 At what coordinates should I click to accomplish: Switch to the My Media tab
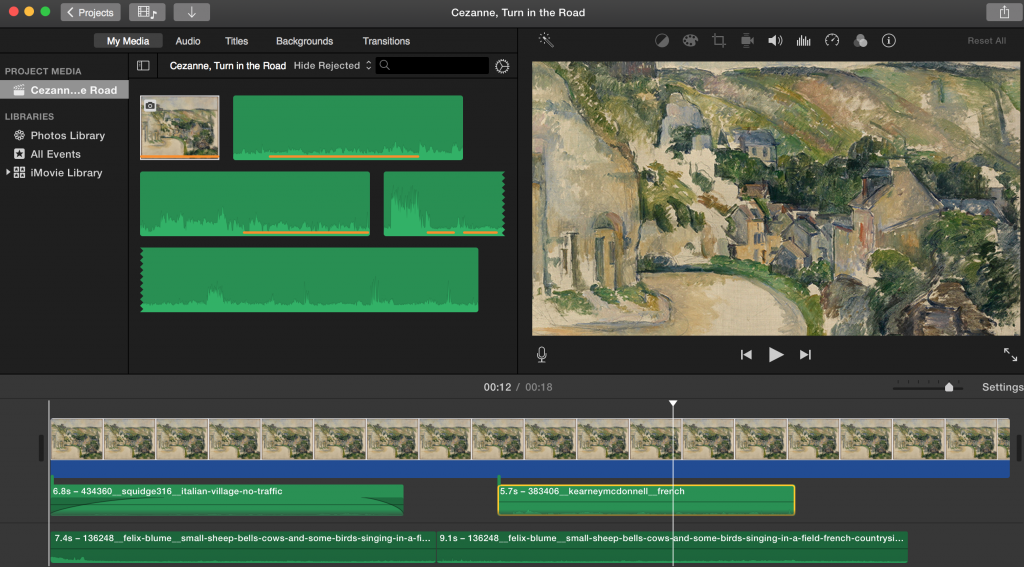[x=128, y=40]
